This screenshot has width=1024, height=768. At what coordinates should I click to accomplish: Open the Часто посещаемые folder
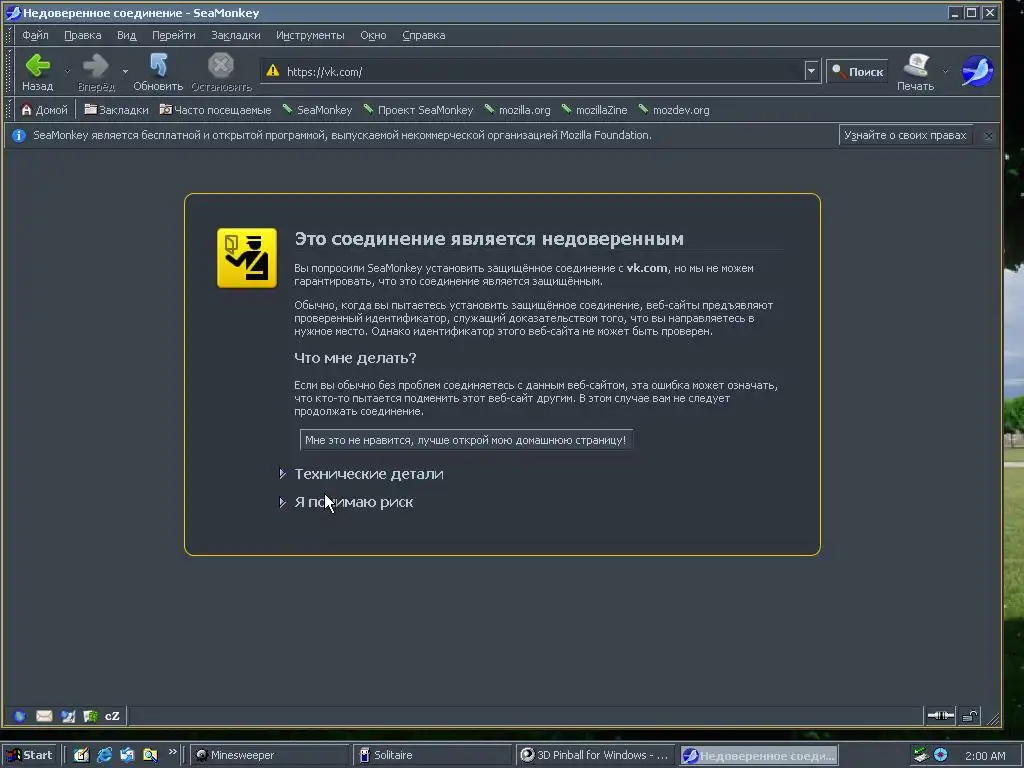click(216, 110)
